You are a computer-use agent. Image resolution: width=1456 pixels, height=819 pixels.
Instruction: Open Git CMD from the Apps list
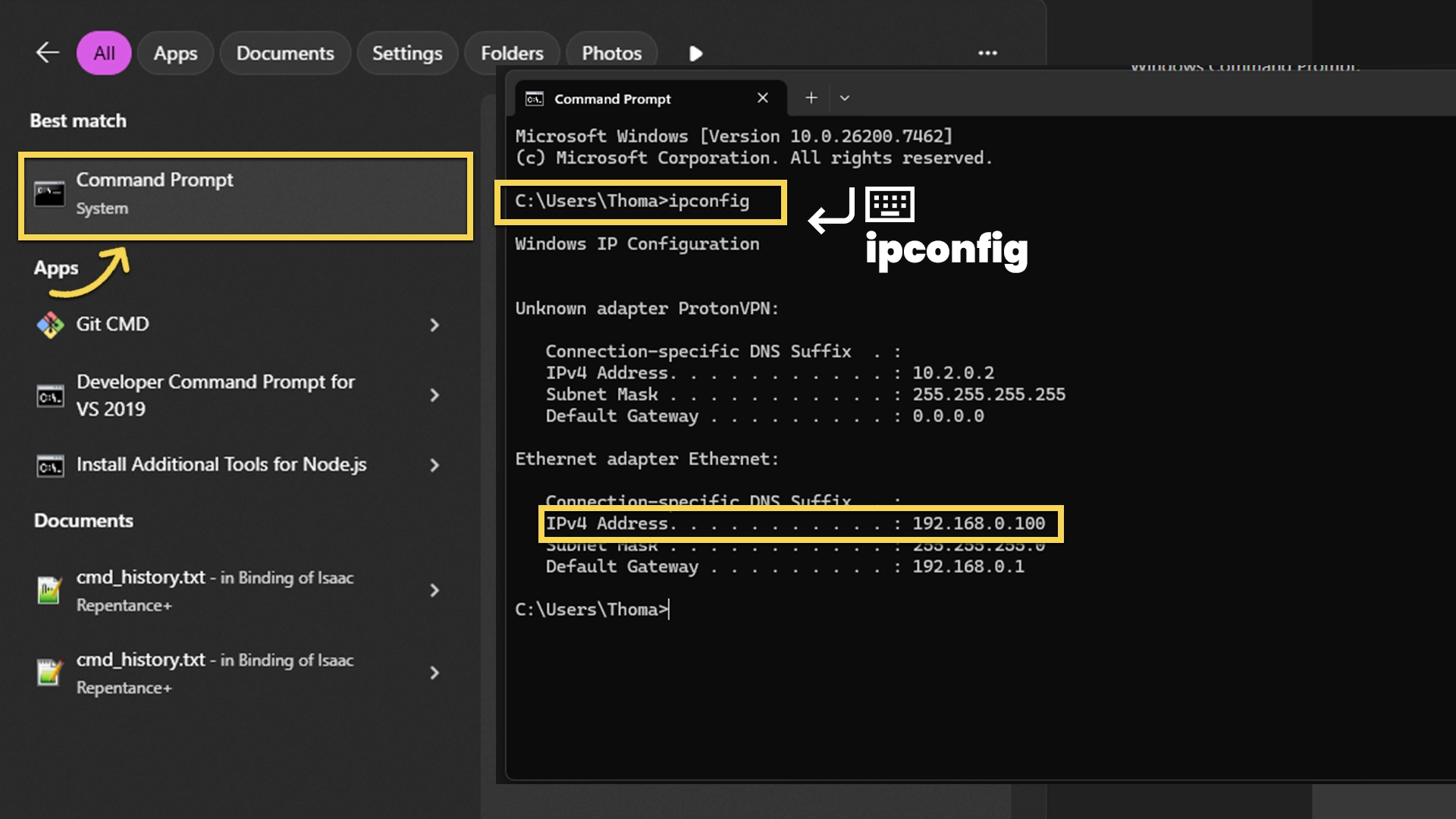click(112, 324)
